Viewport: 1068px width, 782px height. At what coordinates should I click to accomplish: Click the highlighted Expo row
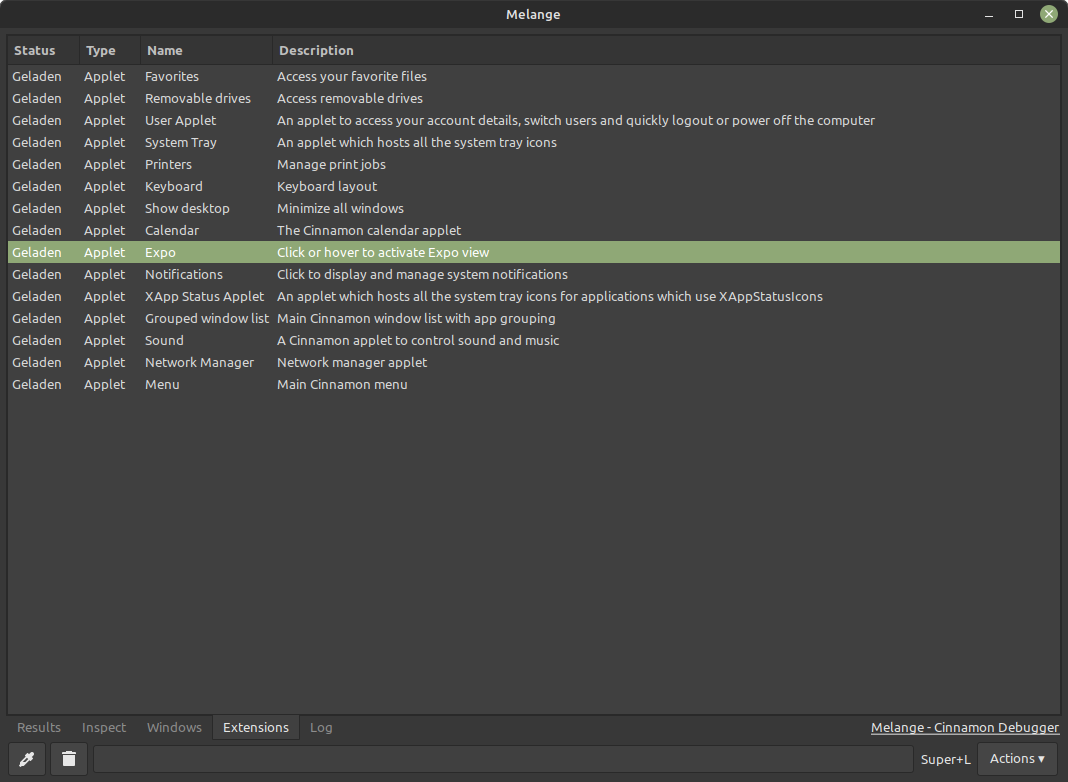pos(534,252)
